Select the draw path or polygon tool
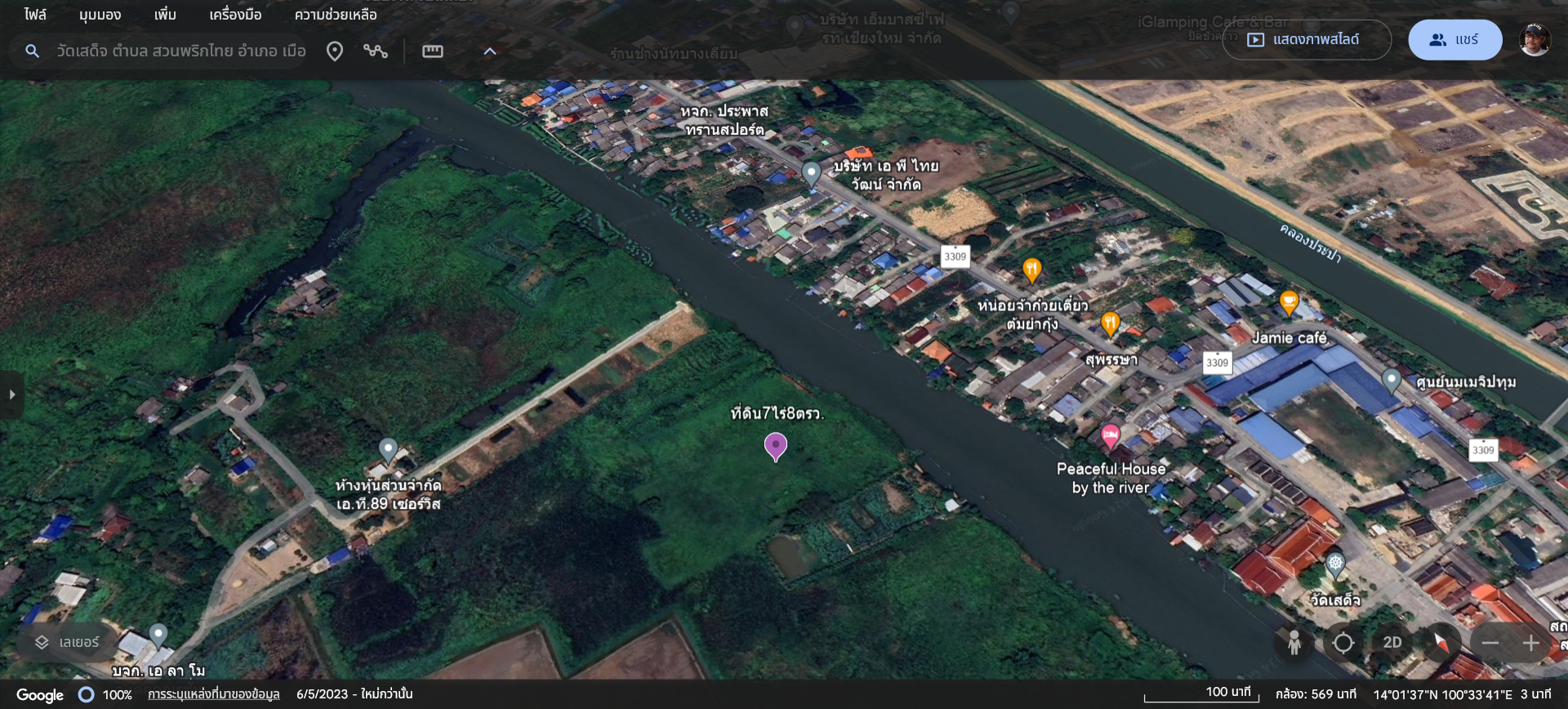Image resolution: width=1568 pixels, height=709 pixels. [376, 51]
